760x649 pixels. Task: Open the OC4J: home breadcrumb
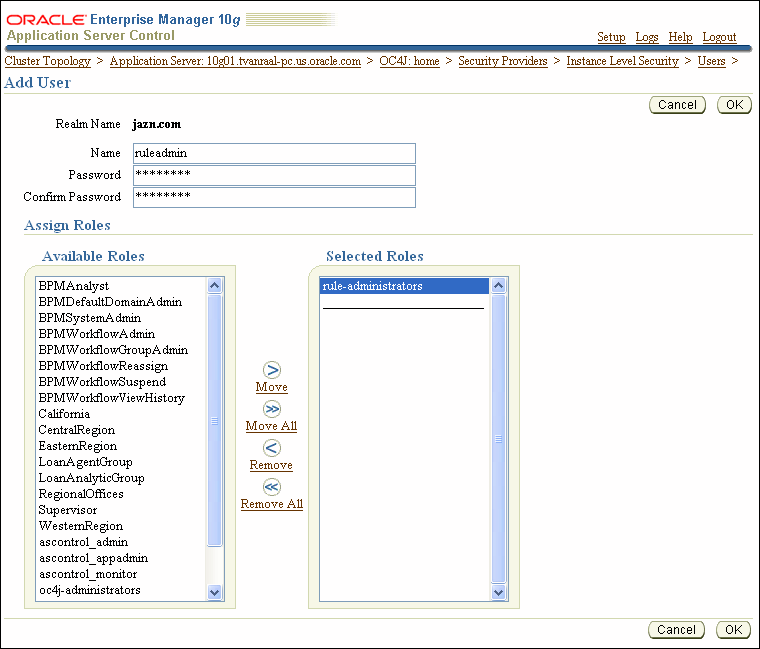410,61
